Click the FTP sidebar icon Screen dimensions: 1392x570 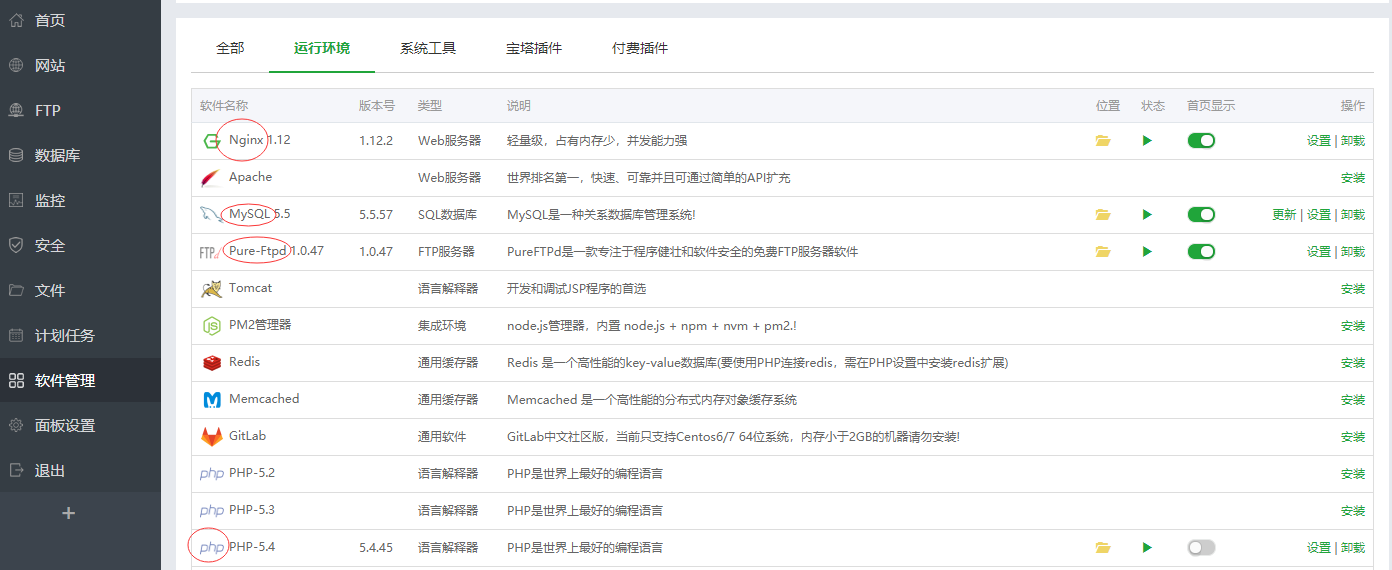coord(16,110)
